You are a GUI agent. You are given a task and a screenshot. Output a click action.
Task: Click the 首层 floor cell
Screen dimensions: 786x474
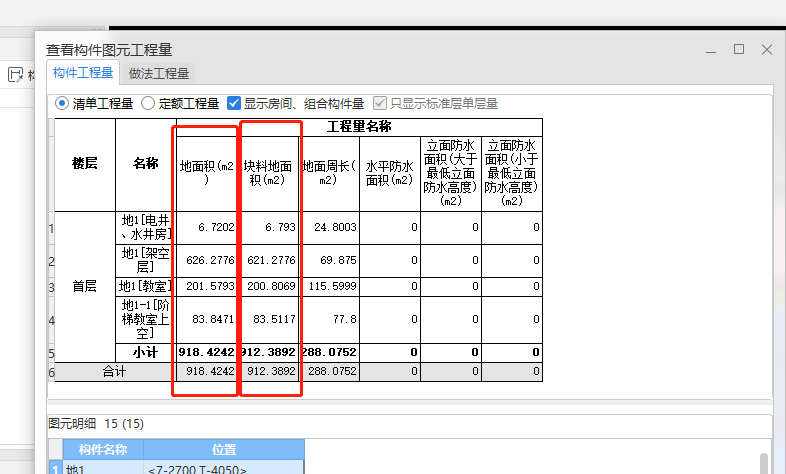pos(85,287)
